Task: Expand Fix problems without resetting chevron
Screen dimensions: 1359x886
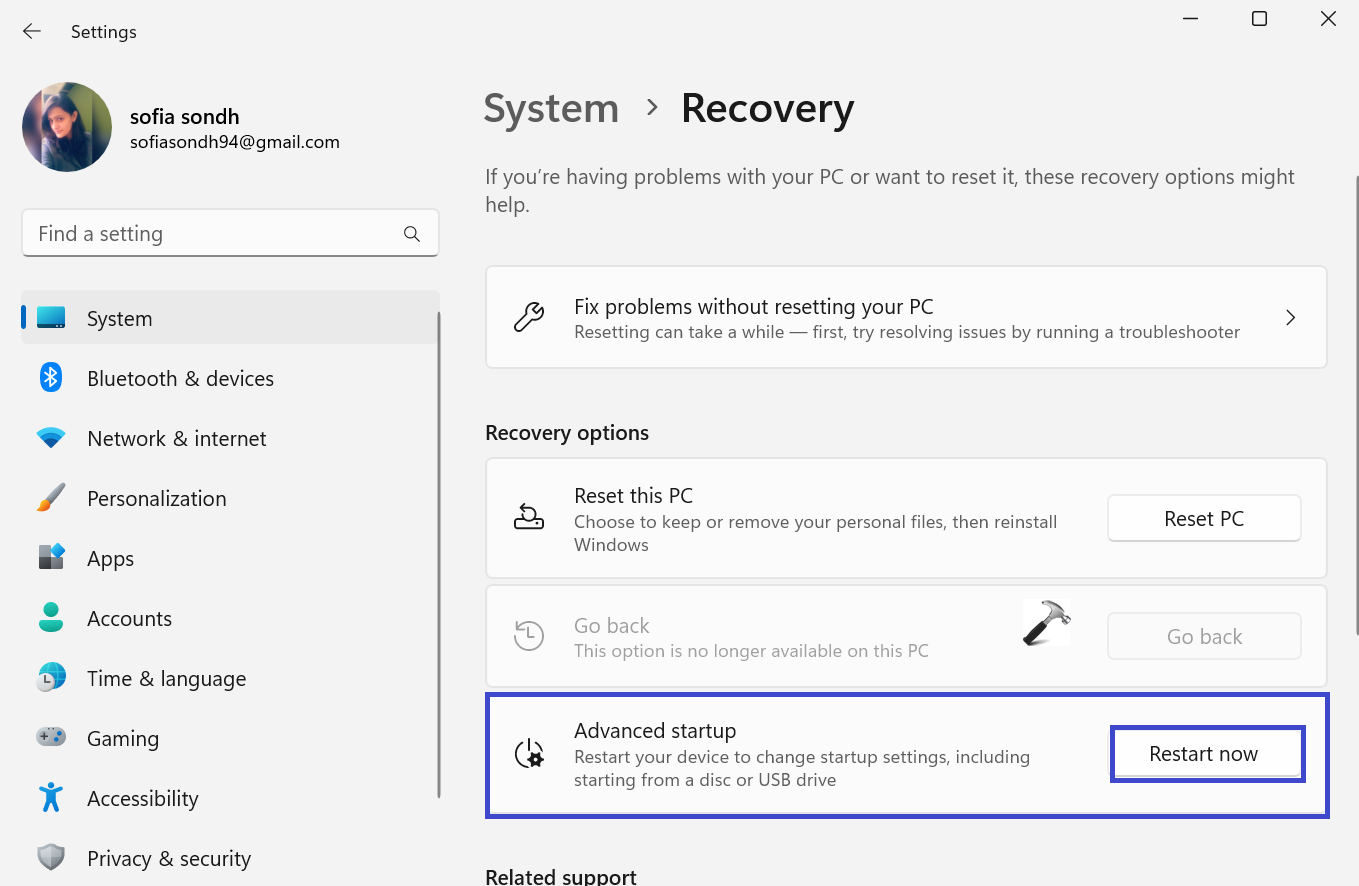Action: (1290, 318)
